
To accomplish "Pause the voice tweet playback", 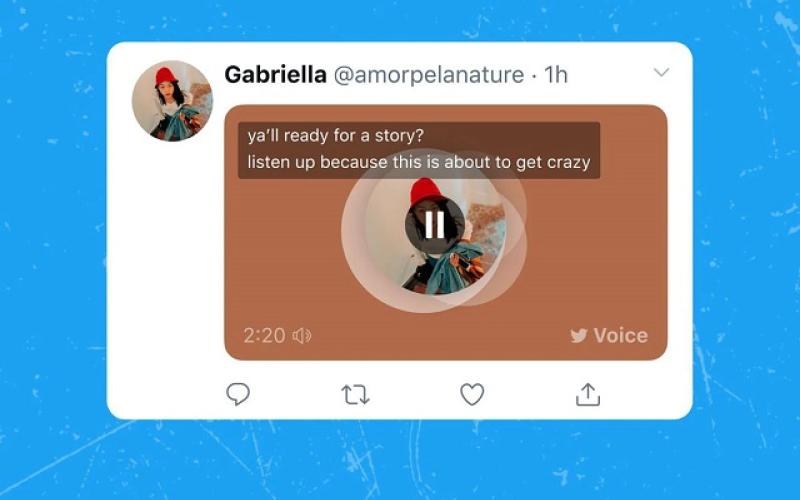I will point(435,224).
